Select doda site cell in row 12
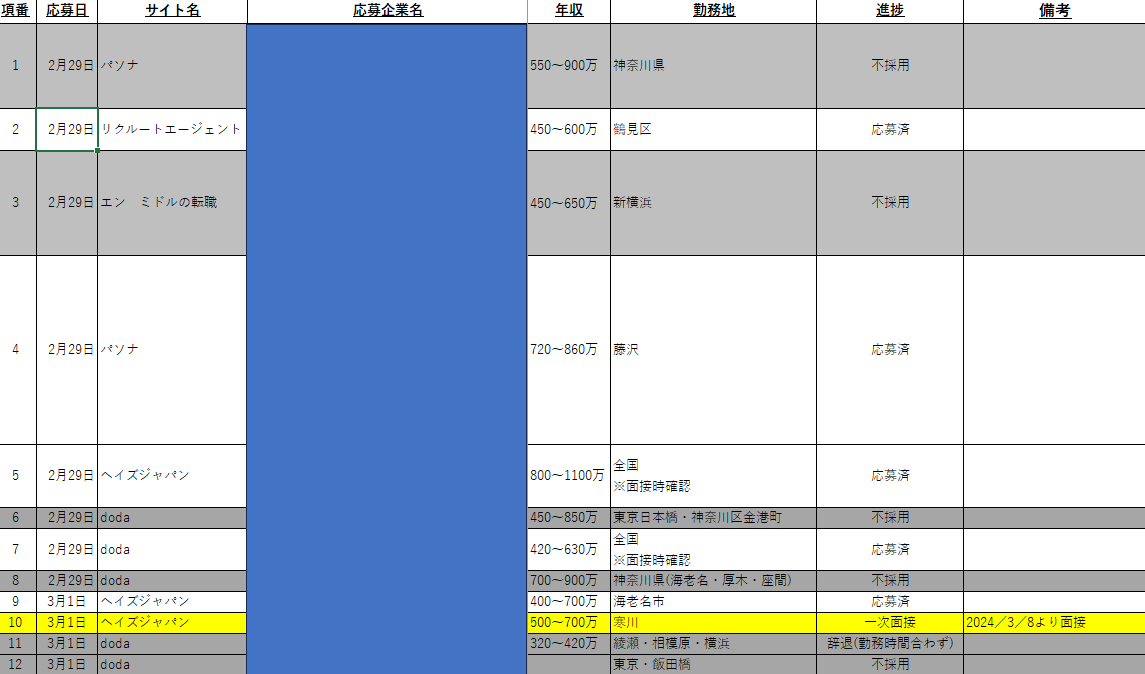1145x674 pixels. 172,665
